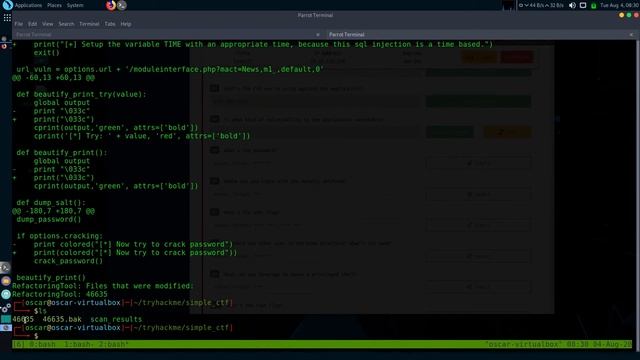Open the Terminal menu in the menu bar
Viewport: 640px width, 360px height.
[x=89, y=24]
